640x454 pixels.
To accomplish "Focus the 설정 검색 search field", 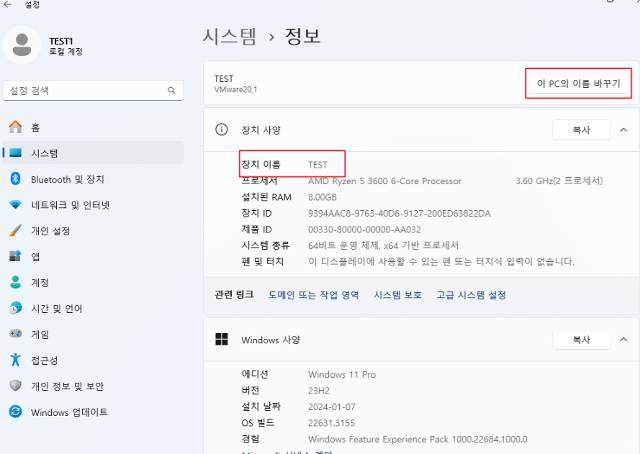I will click(93, 91).
